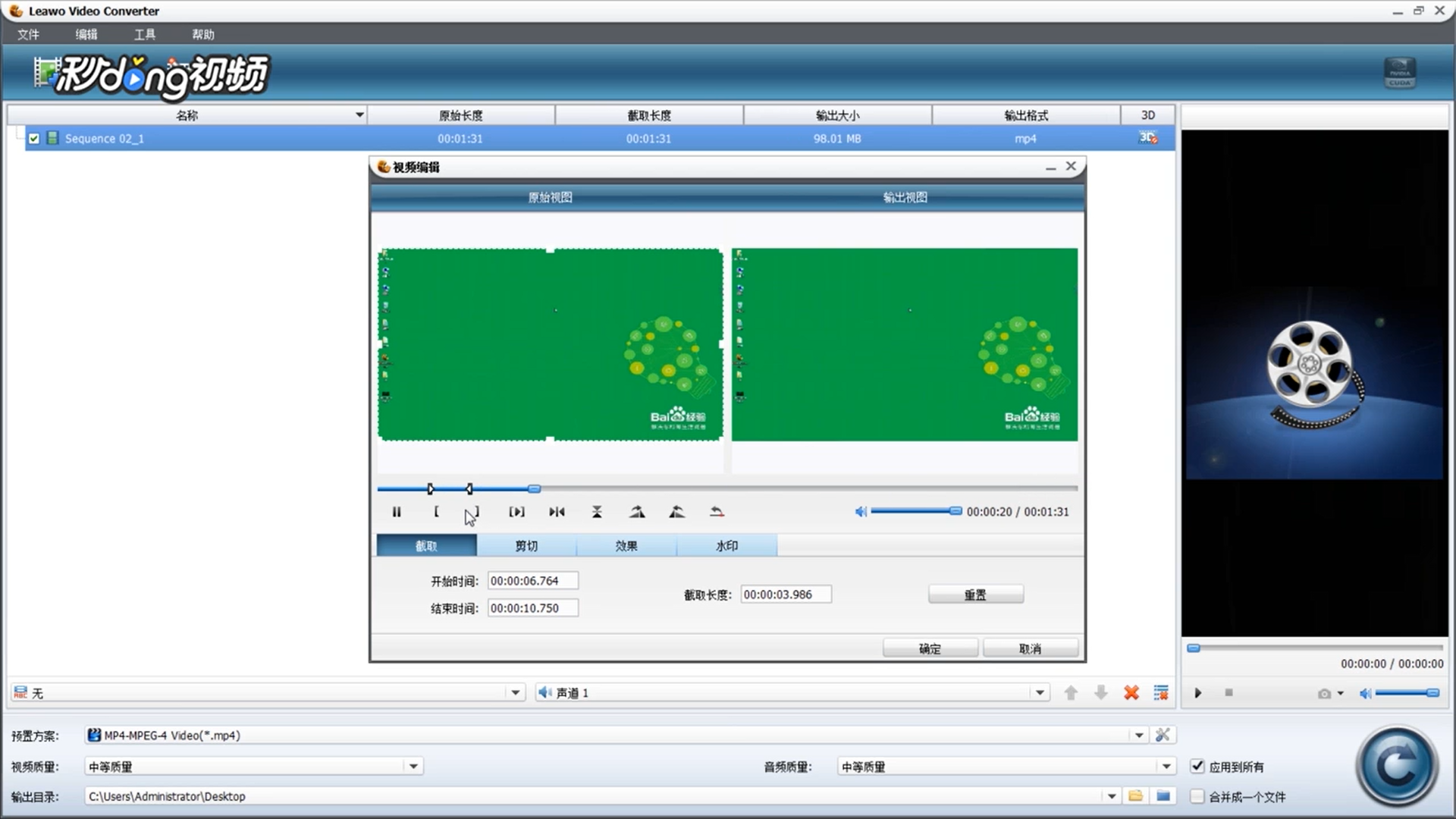Screen dimensions: 1456x819
Task: Open preset settings wrench icon
Action: click(x=1163, y=735)
